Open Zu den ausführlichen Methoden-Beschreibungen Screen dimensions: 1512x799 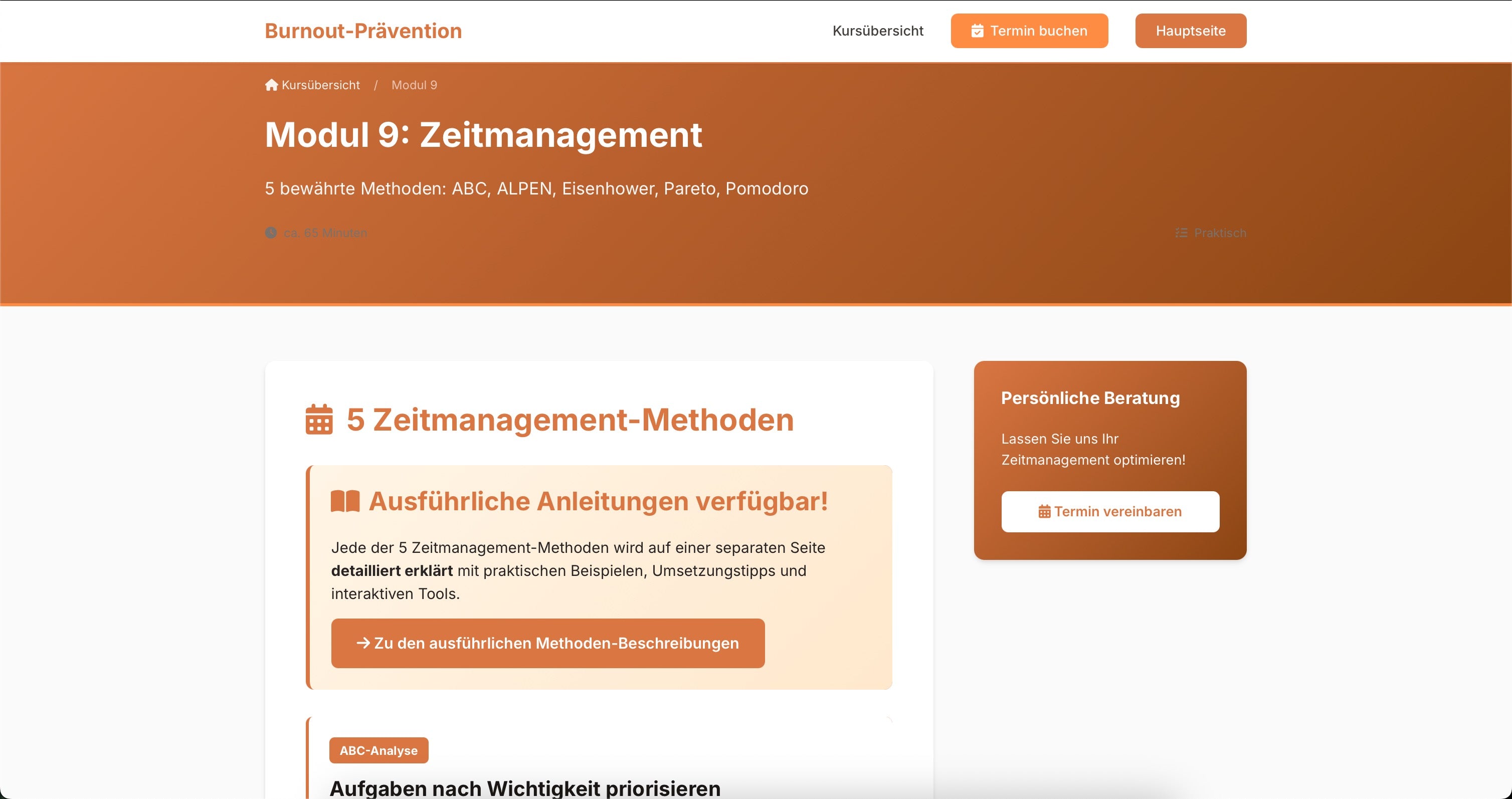[x=547, y=643]
